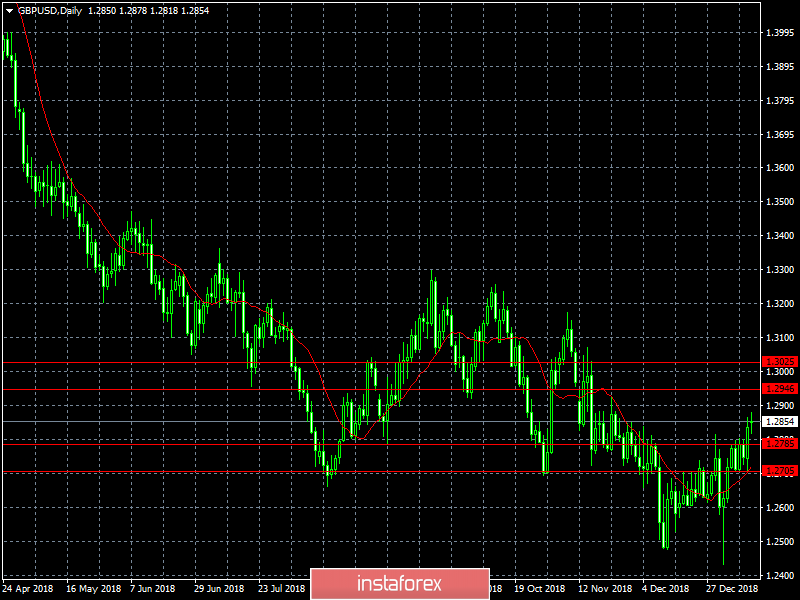Image resolution: width=800 pixels, height=600 pixels.
Task: Select the 1.3995 price scale label
Action: (780, 33)
